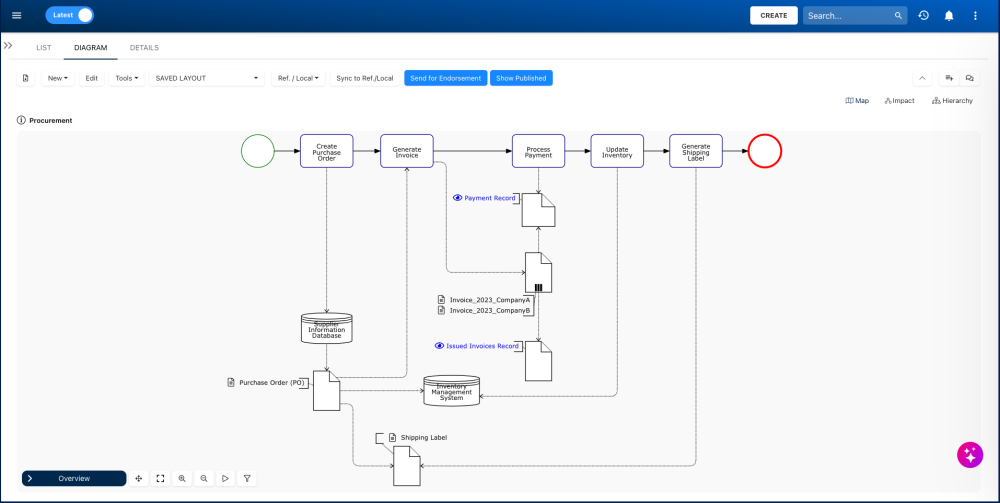Screen dimensions: 1000x503
Task: Click the info icon beside Procurement
Action: click(21, 120)
